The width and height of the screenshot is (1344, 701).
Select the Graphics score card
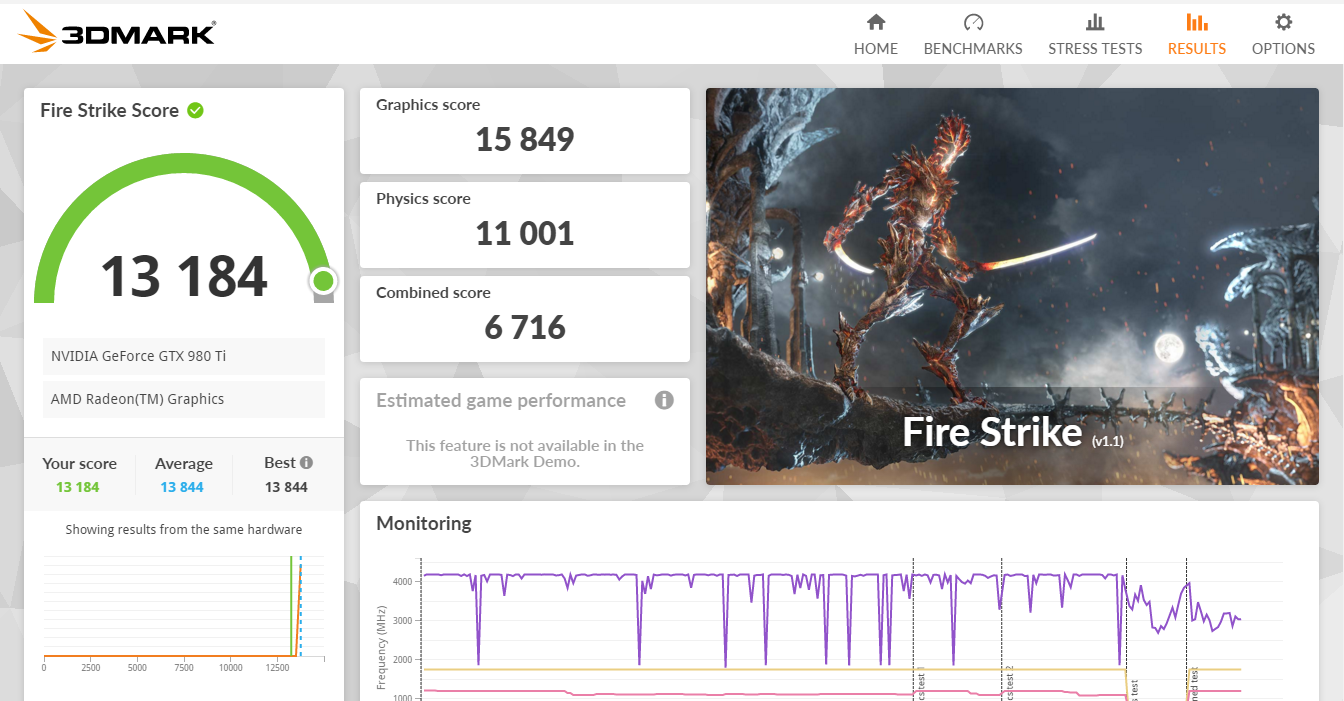(524, 130)
